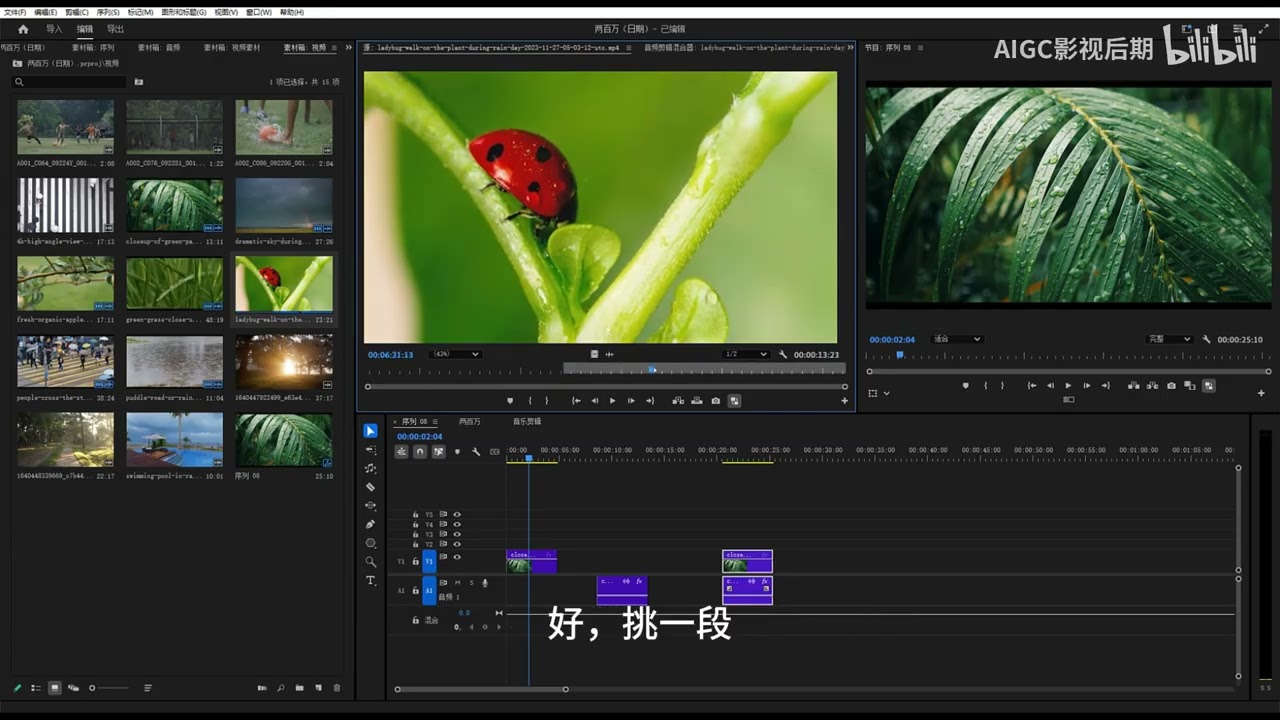Switch to the 导出 workspace tab
The height and width of the screenshot is (720, 1280).
click(116, 29)
